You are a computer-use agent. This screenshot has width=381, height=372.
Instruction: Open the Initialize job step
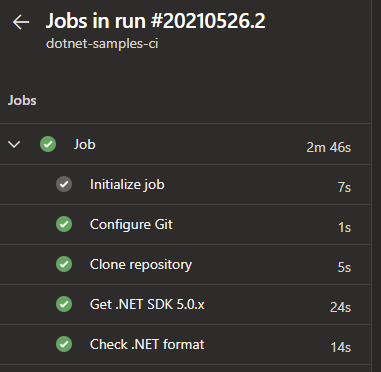coord(185,184)
